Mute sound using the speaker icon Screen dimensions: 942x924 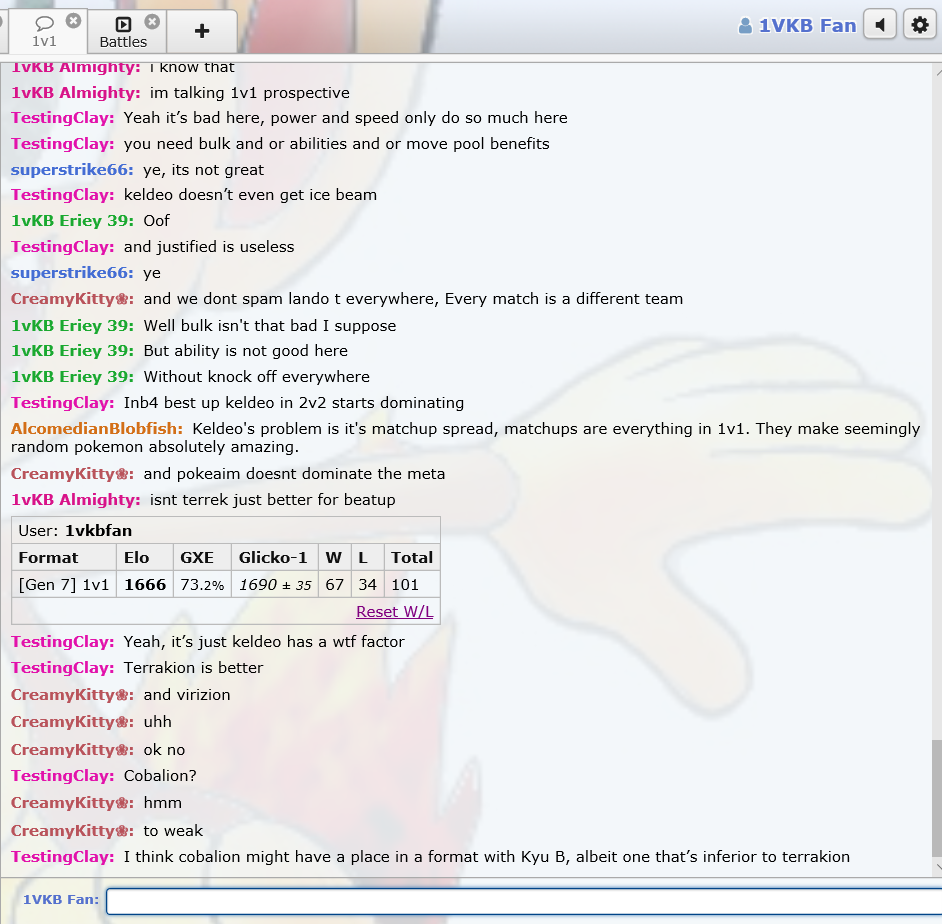879,25
